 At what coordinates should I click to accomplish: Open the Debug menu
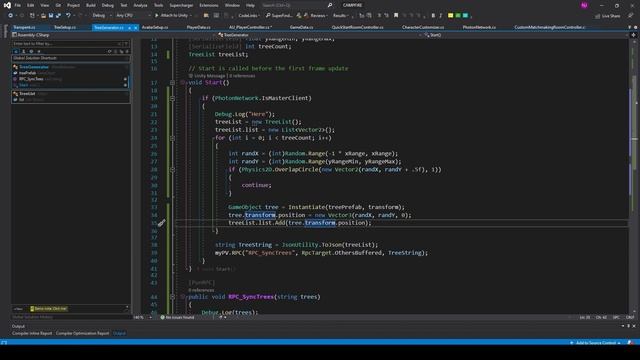point(108,5)
